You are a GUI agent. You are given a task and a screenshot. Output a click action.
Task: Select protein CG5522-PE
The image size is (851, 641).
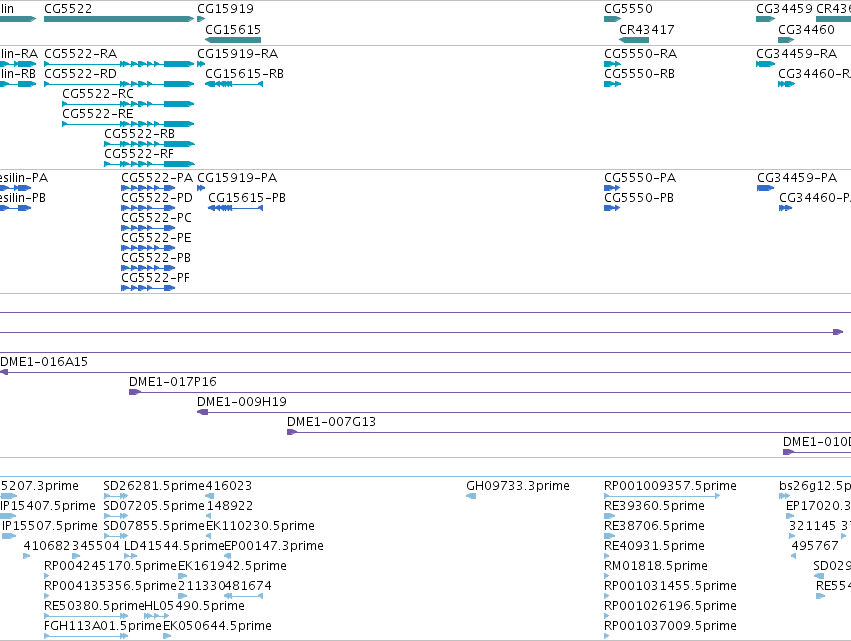(148, 248)
